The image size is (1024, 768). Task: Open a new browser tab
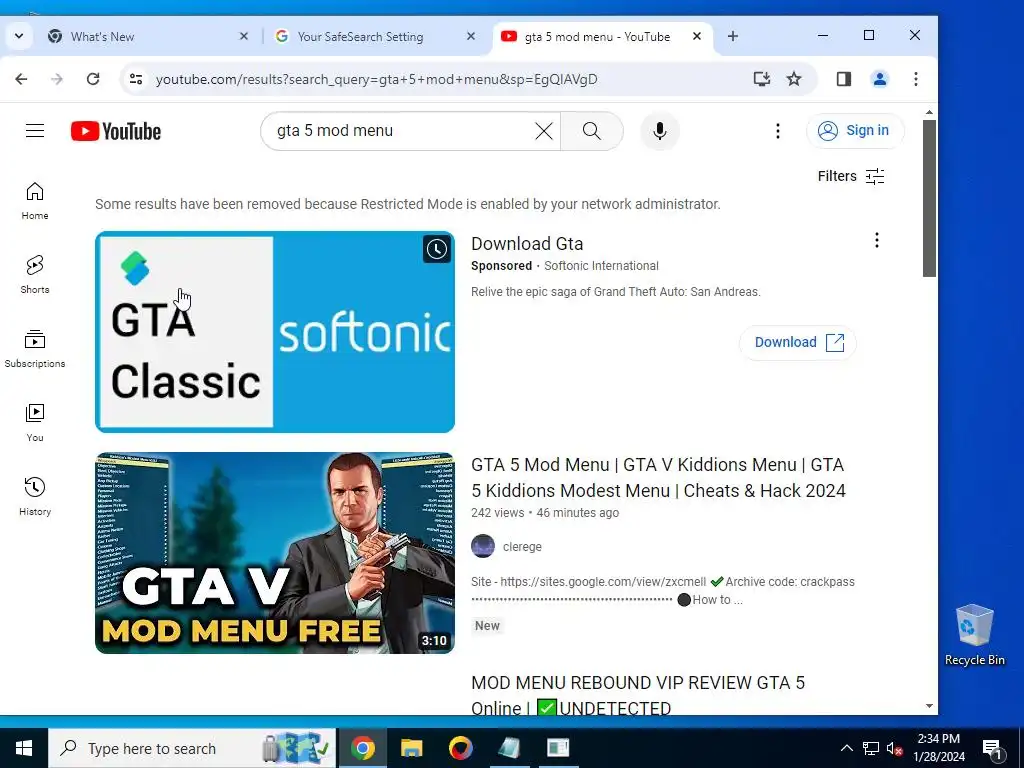pos(733,37)
